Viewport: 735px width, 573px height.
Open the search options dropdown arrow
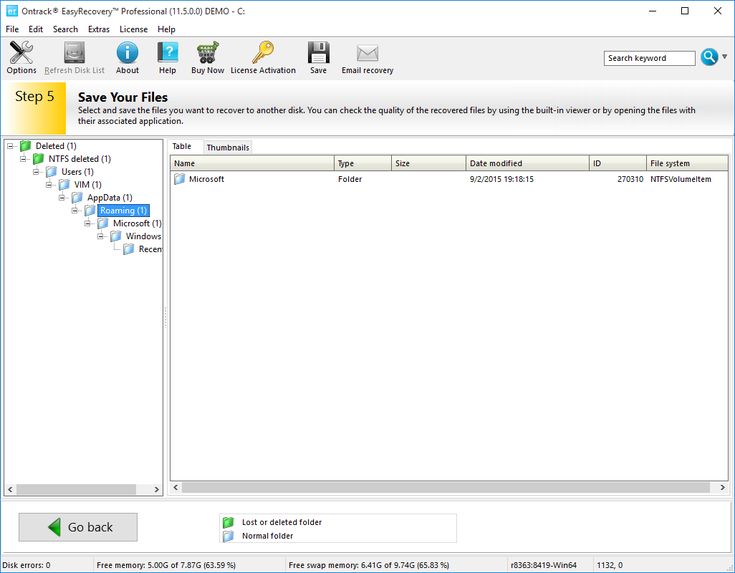(725, 57)
